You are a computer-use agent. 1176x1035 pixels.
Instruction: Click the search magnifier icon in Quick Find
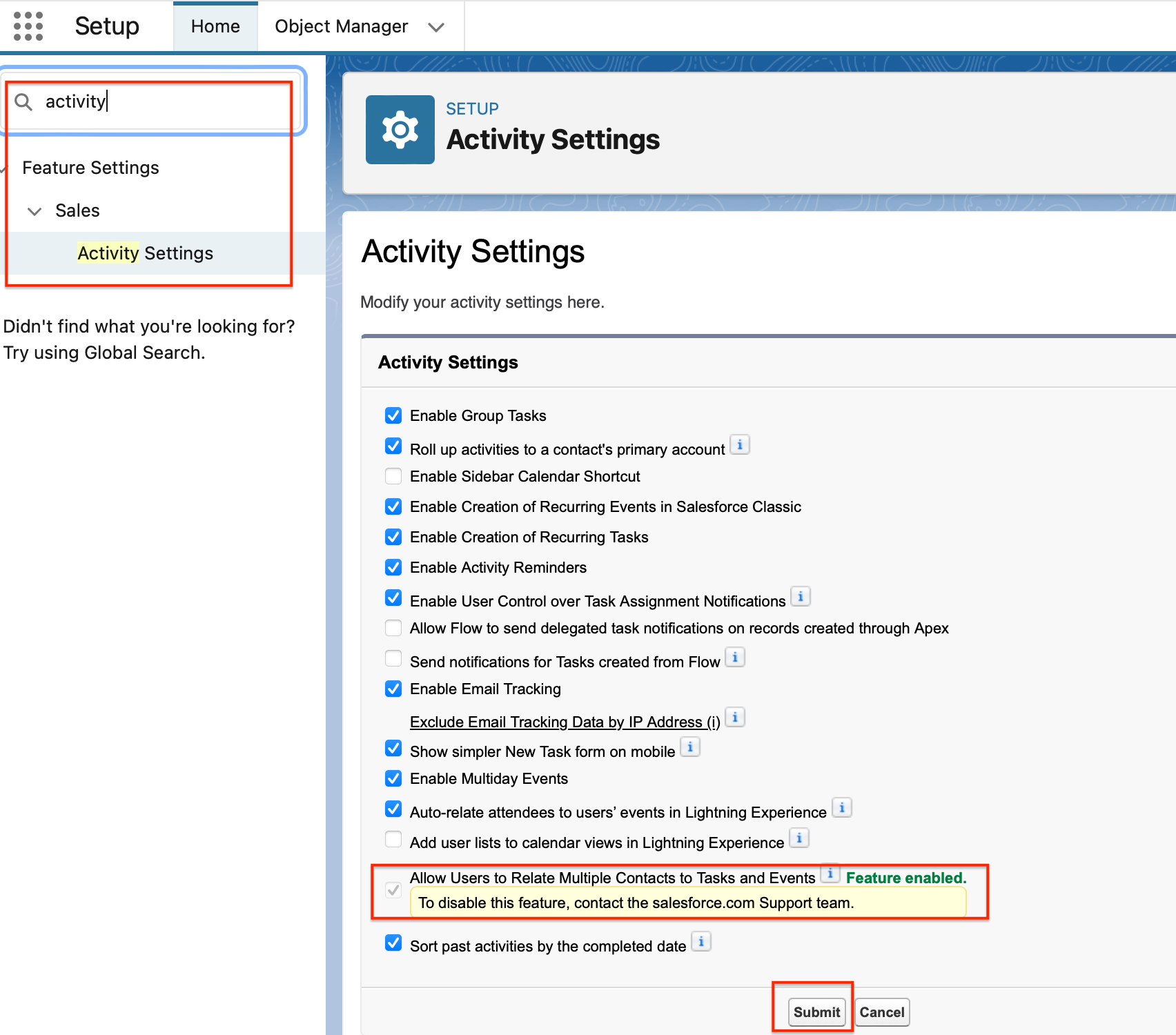(x=23, y=101)
